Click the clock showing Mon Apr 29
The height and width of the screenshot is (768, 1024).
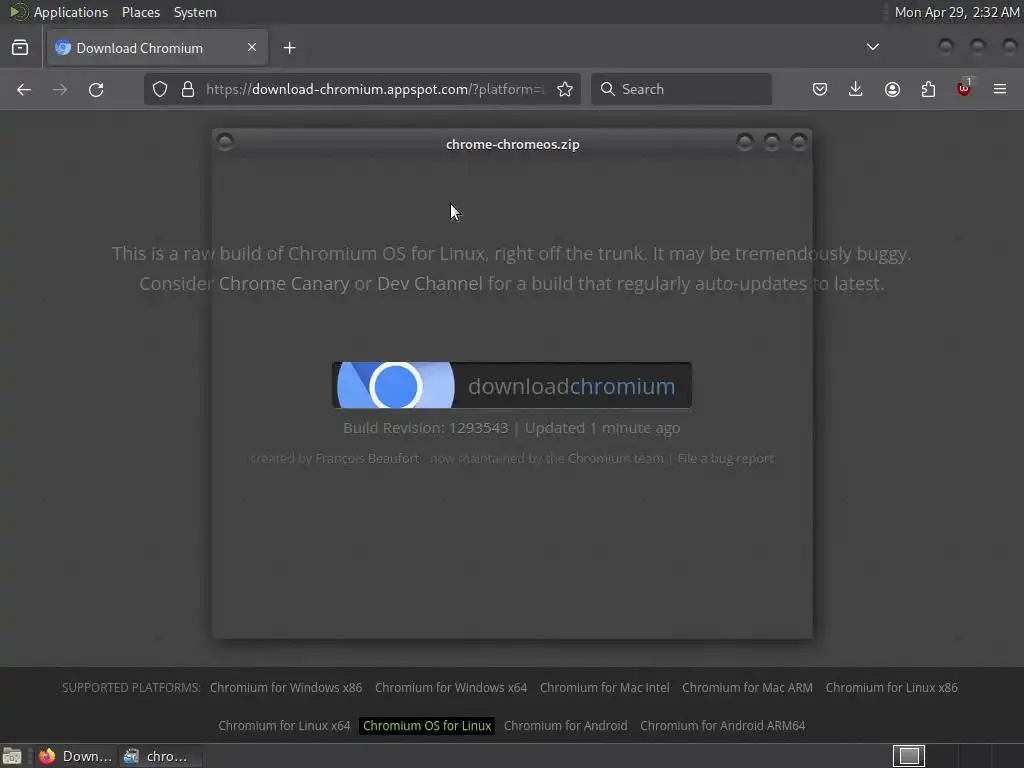coord(957,12)
